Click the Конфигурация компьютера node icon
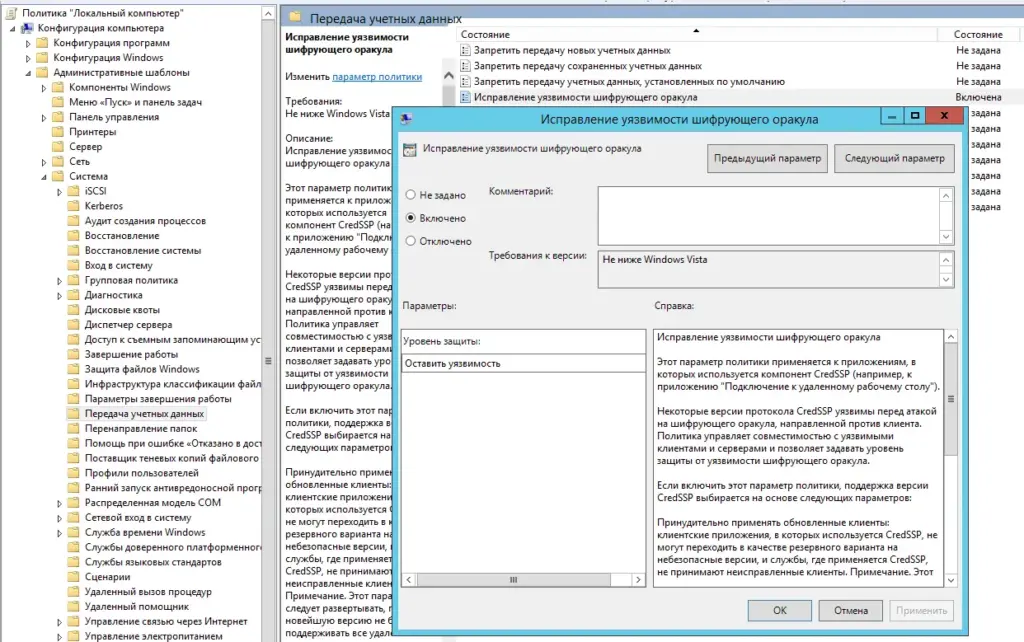Viewport: 1024px width, 642px height. (27, 28)
